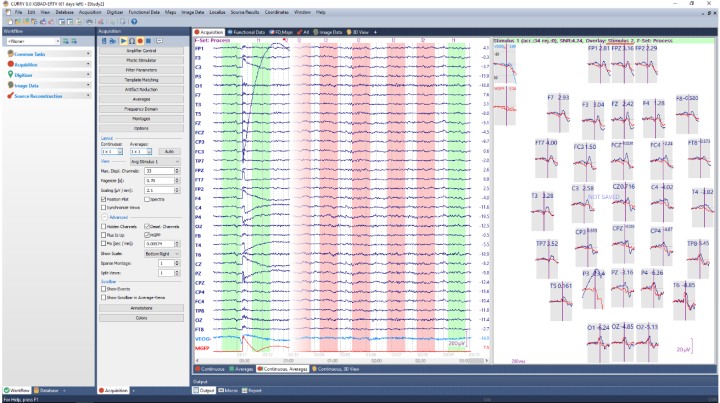Click the CURRY application icon in menu bar
This screenshot has height=403, width=720.
point(8,12)
